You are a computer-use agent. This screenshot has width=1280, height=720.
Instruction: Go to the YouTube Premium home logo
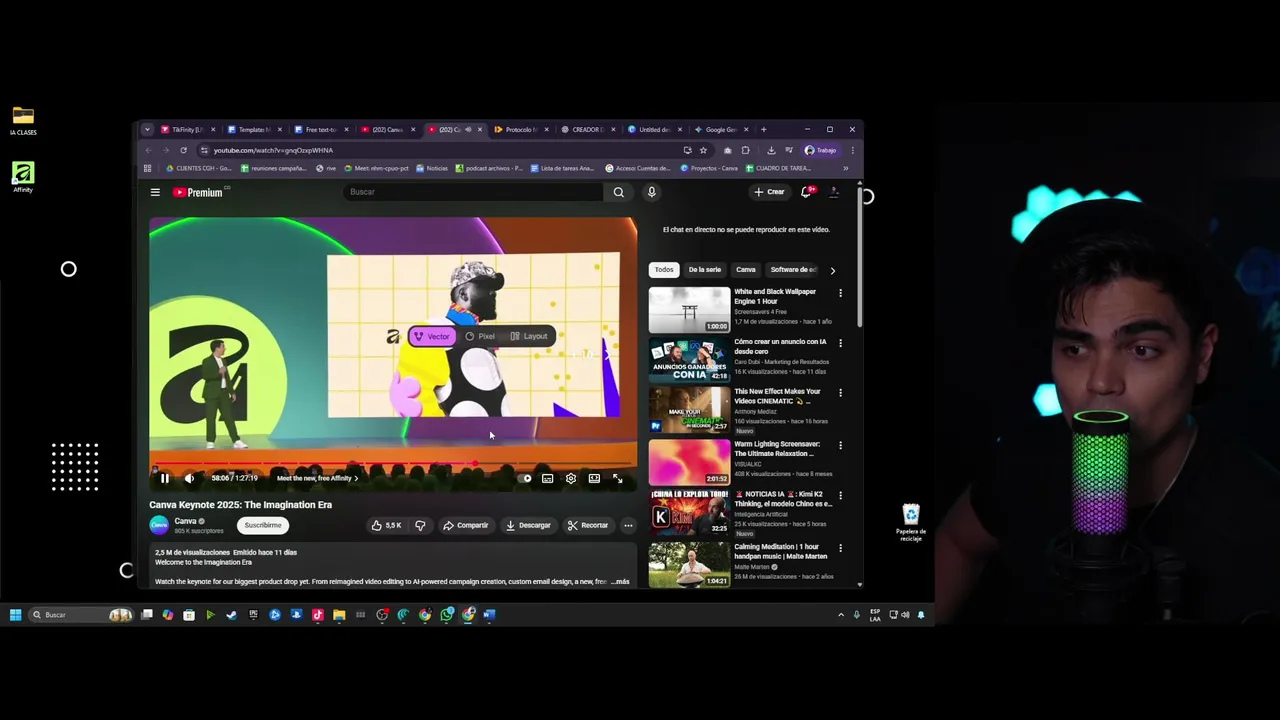click(x=198, y=192)
